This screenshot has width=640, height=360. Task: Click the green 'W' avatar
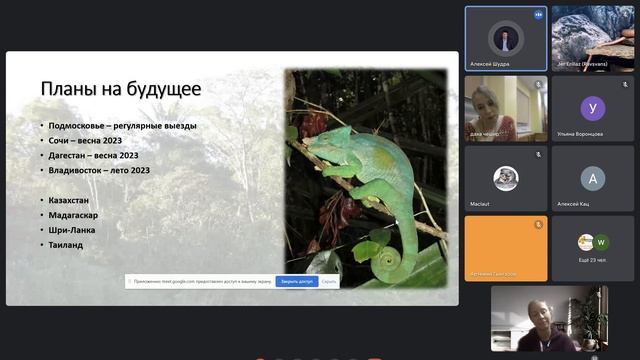click(601, 242)
